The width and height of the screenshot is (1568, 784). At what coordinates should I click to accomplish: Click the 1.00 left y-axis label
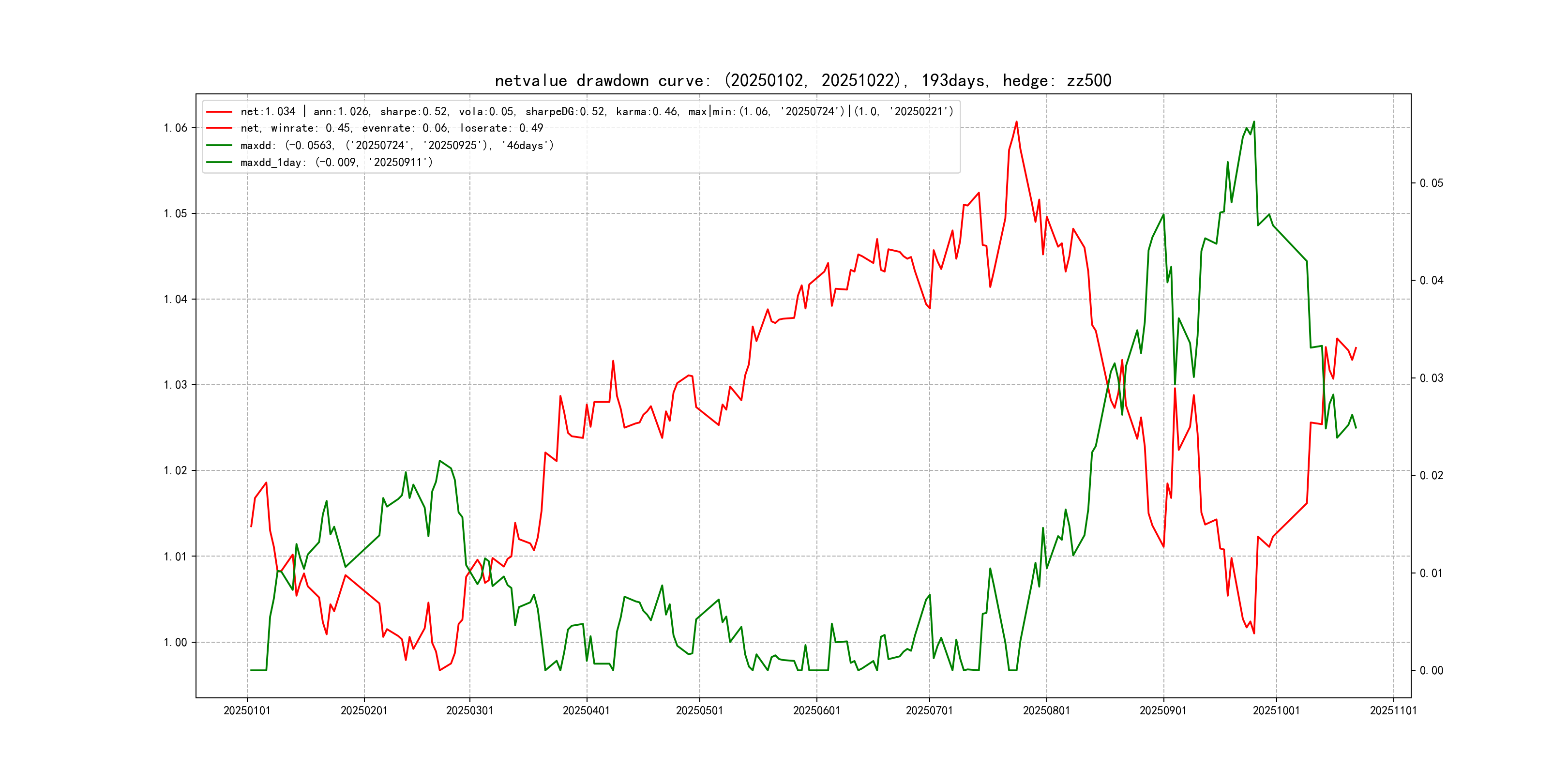[x=175, y=642]
